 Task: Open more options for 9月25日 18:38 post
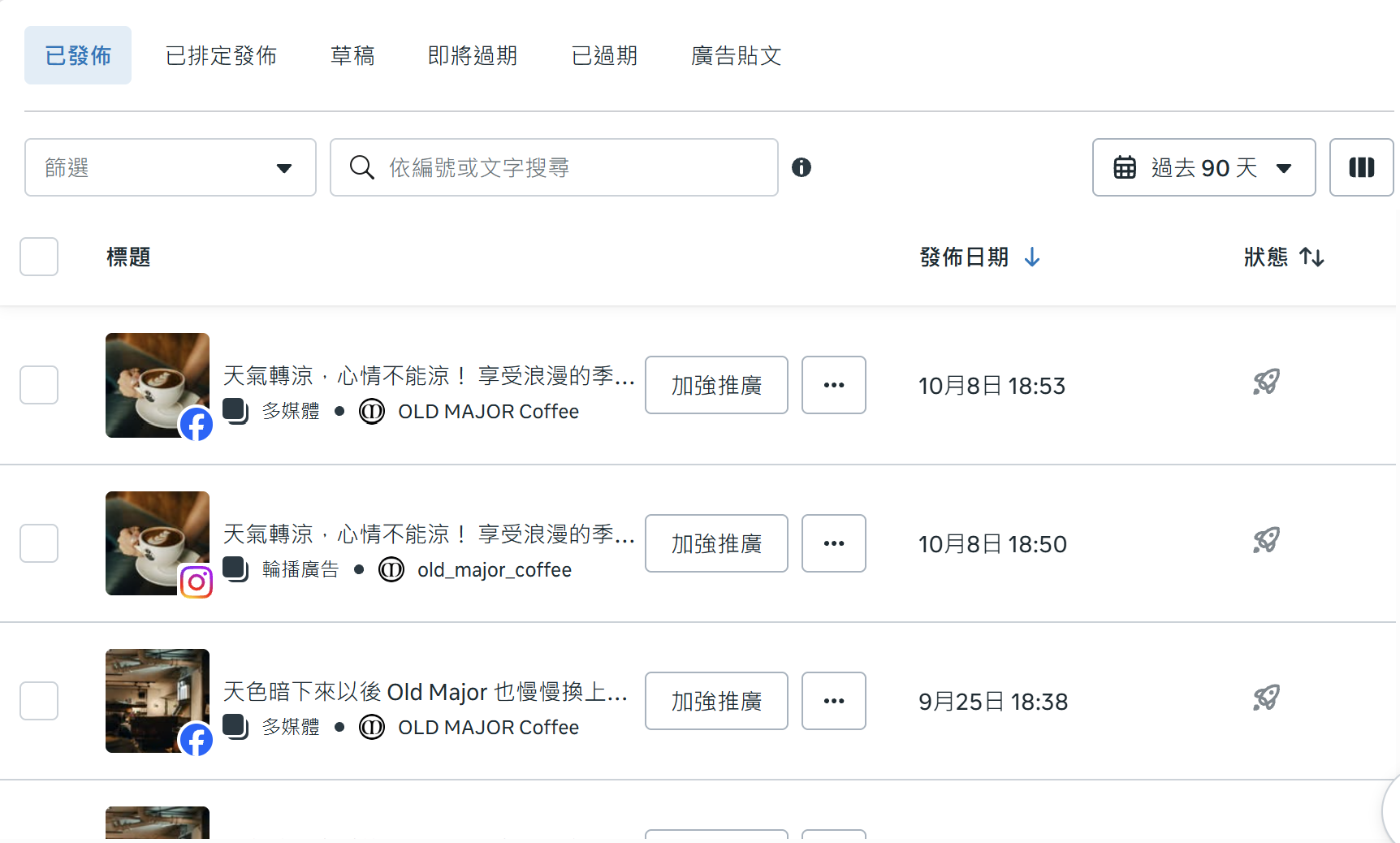point(834,701)
